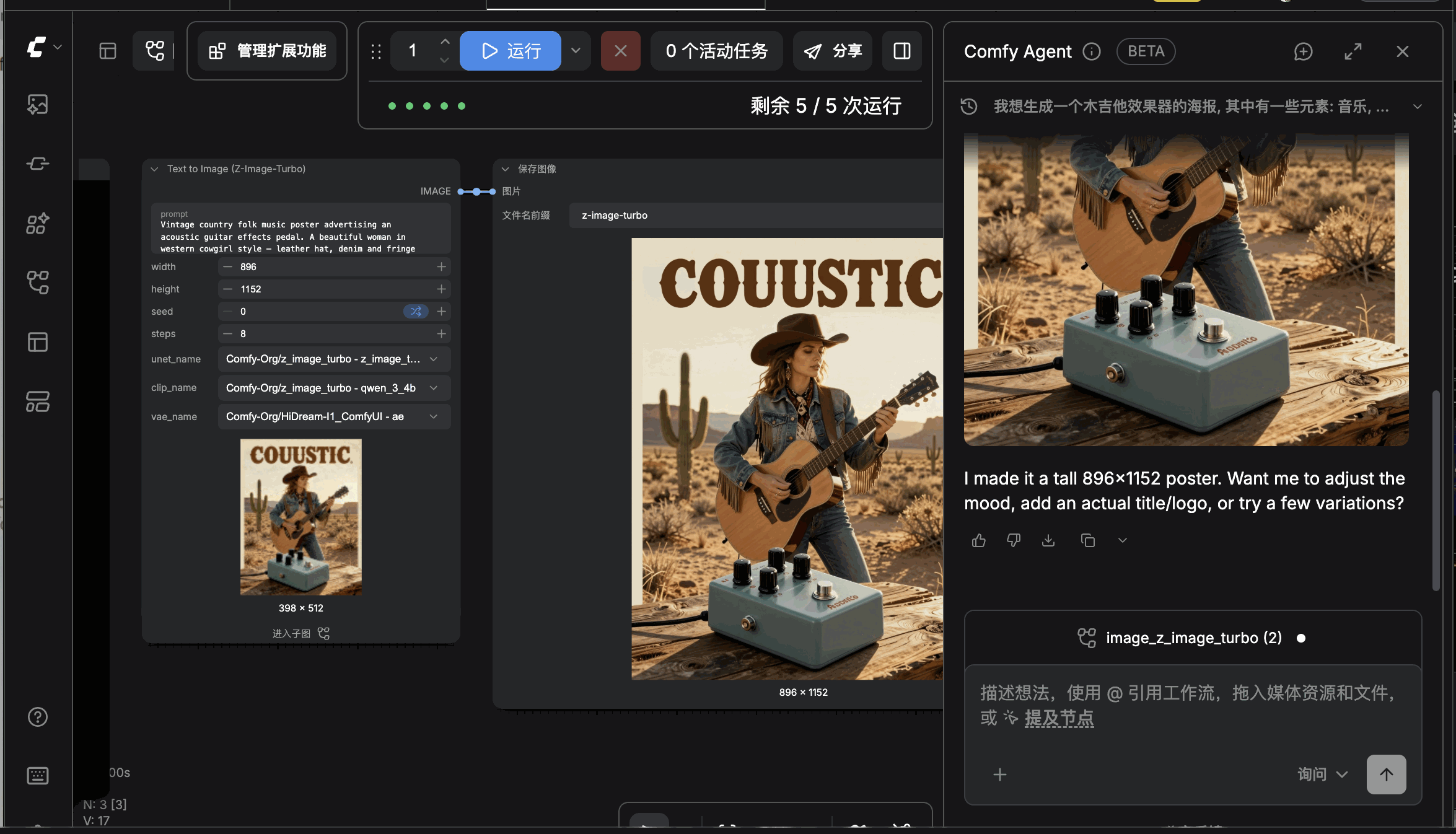
Task: Collapse the 保存图像 node
Action: (x=505, y=169)
